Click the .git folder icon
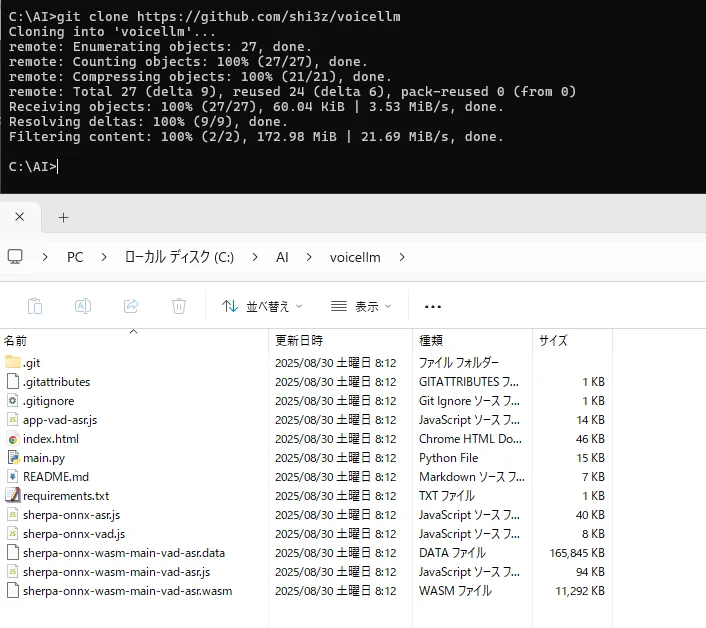The image size is (706, 628). (x=13, y=362)
